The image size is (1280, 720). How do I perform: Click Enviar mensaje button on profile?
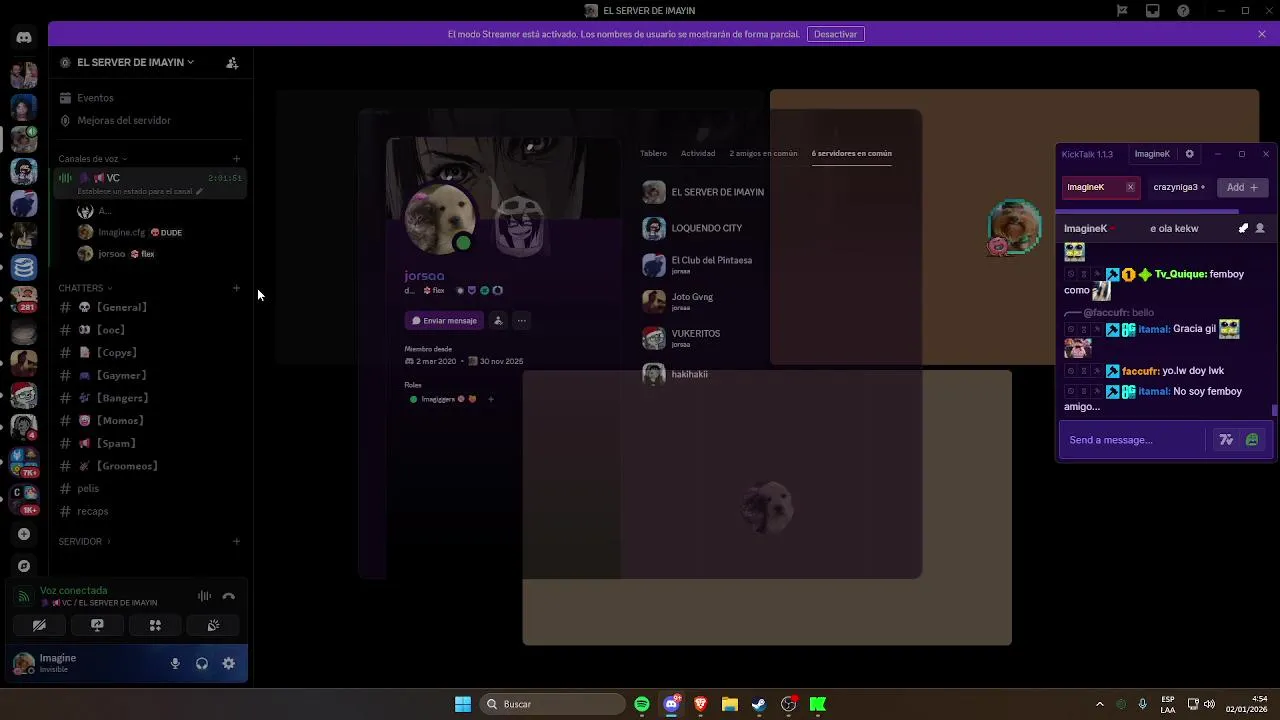[x=444, y=321]
